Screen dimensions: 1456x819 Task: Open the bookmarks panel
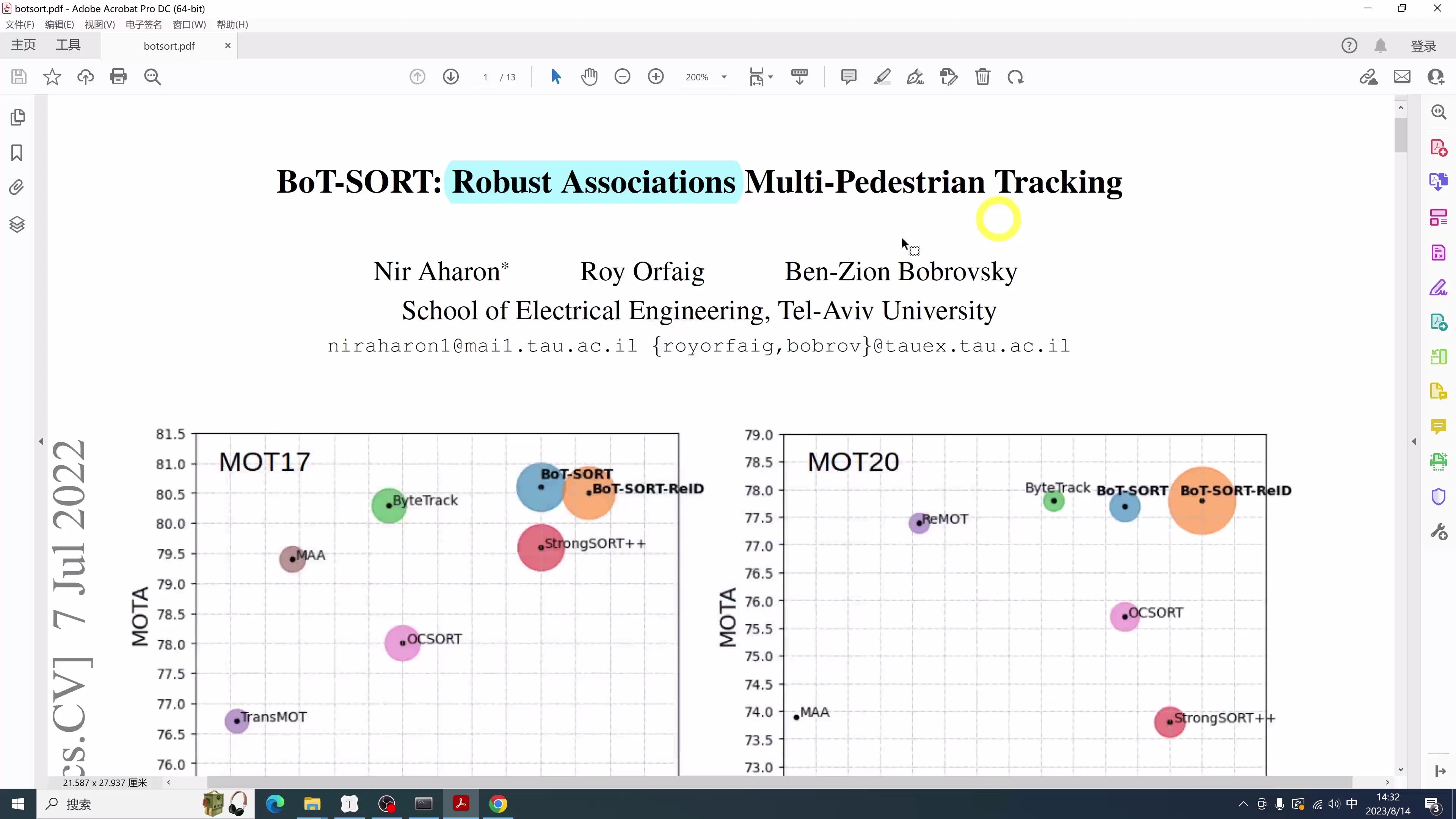(x=17, y=152)
